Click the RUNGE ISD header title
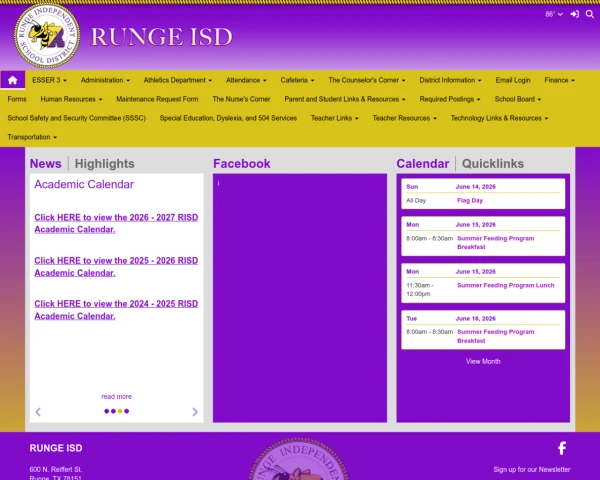600x480 pixels. (161, 37)
